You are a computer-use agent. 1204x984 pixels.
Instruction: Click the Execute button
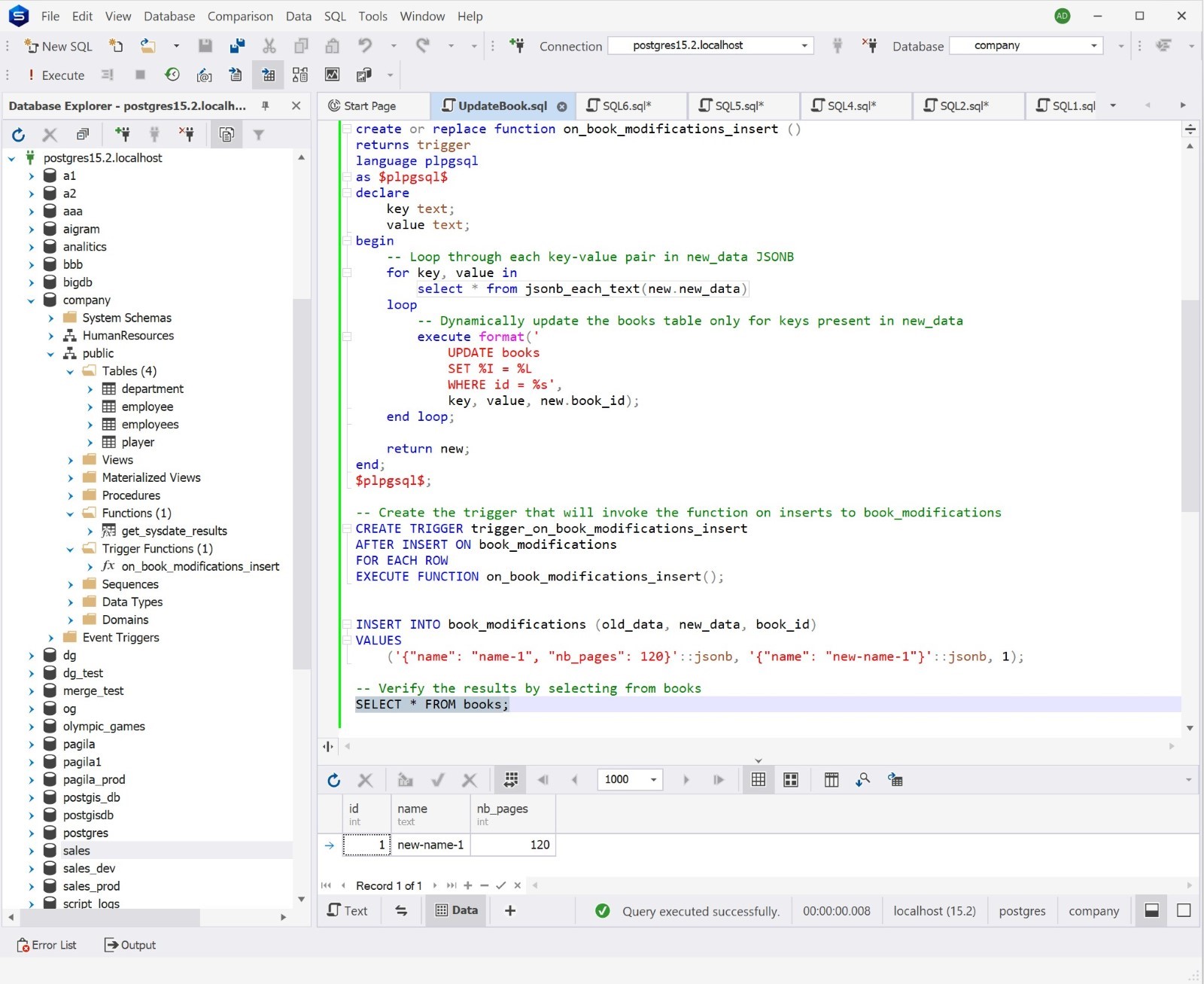(x=55, y=75)
